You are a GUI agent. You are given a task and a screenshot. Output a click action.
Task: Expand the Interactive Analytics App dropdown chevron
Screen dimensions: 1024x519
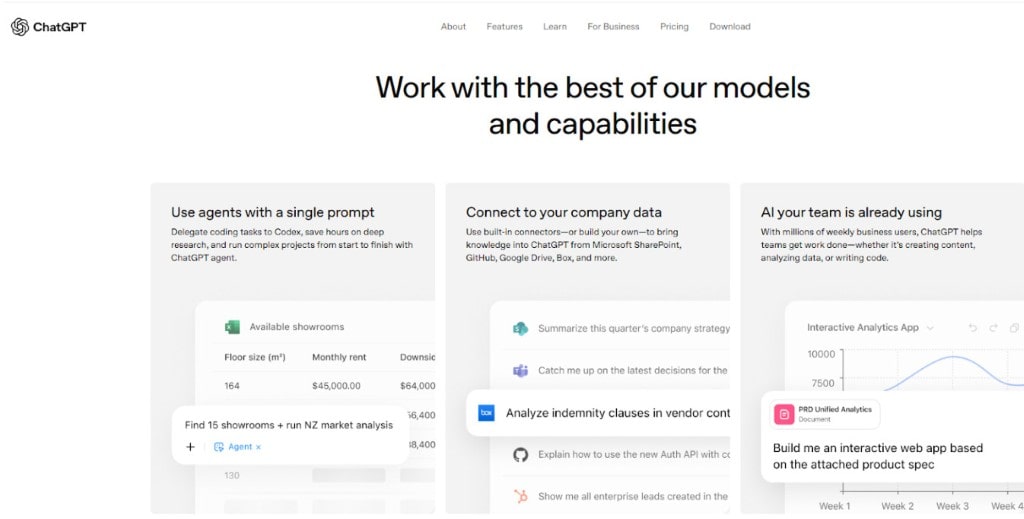(x=930, y=328)
